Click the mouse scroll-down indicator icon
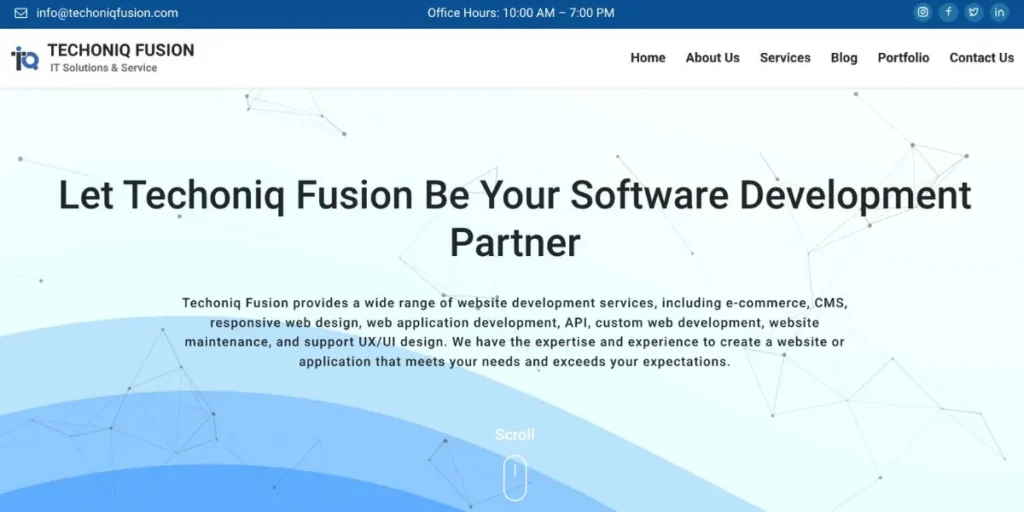 (x=515, y=477)
